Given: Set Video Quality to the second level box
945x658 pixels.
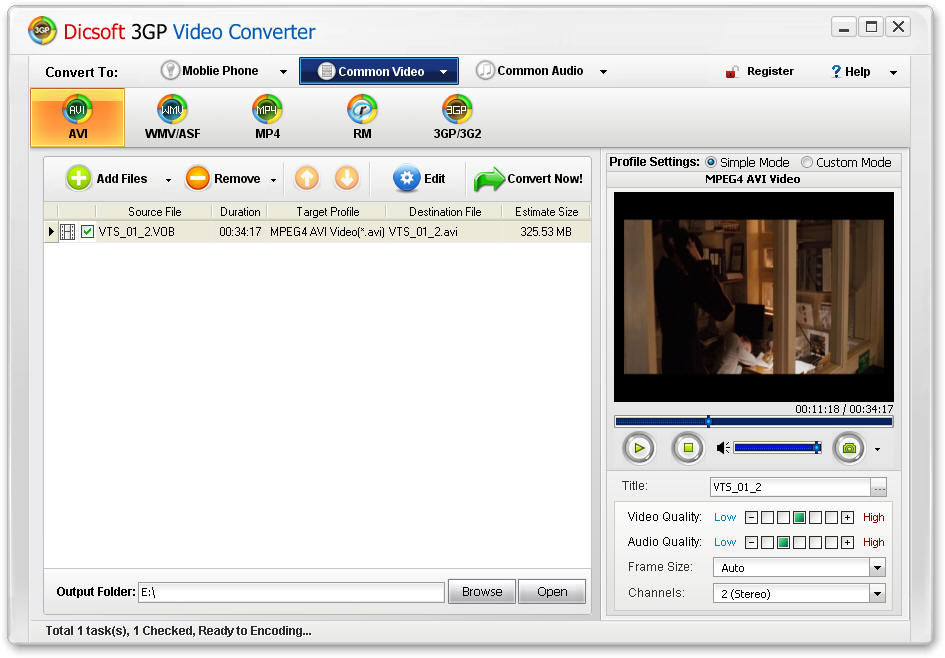Looking at the screenshot, I should tap(783, 518).
